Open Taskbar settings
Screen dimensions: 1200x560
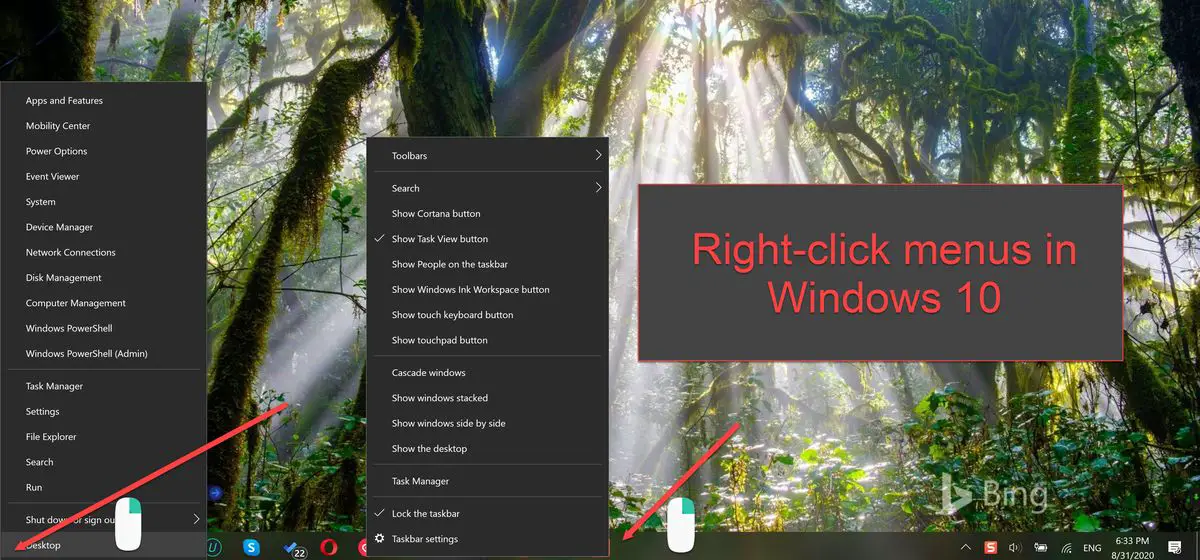click(487, 539)
